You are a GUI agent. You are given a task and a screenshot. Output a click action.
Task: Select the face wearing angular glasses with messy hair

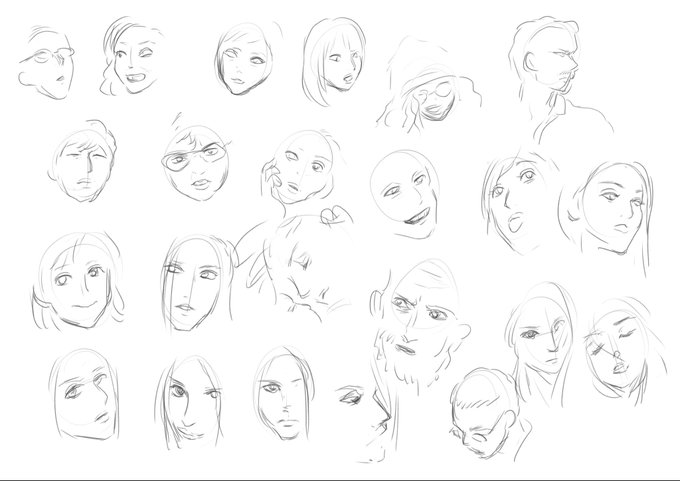point(196,158)
